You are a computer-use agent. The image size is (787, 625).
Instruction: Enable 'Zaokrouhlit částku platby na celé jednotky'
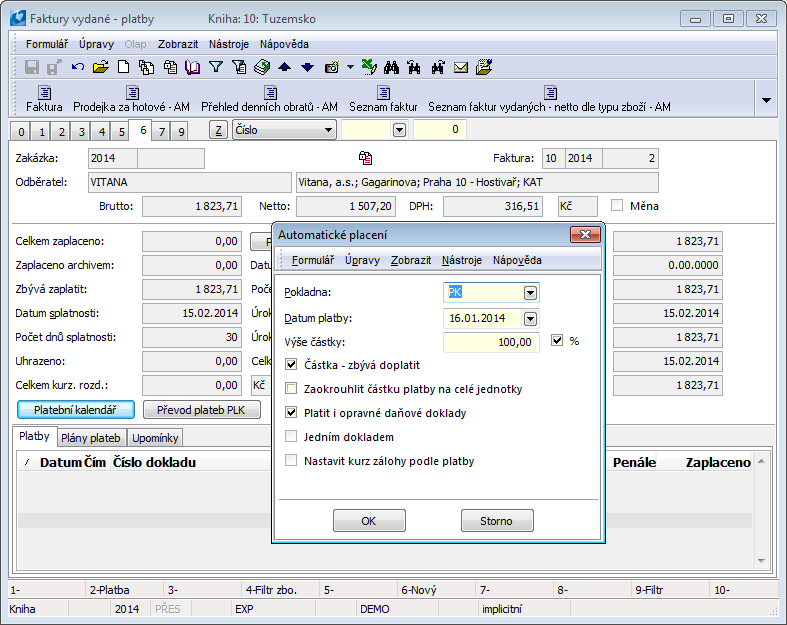[x=292, y=389]
